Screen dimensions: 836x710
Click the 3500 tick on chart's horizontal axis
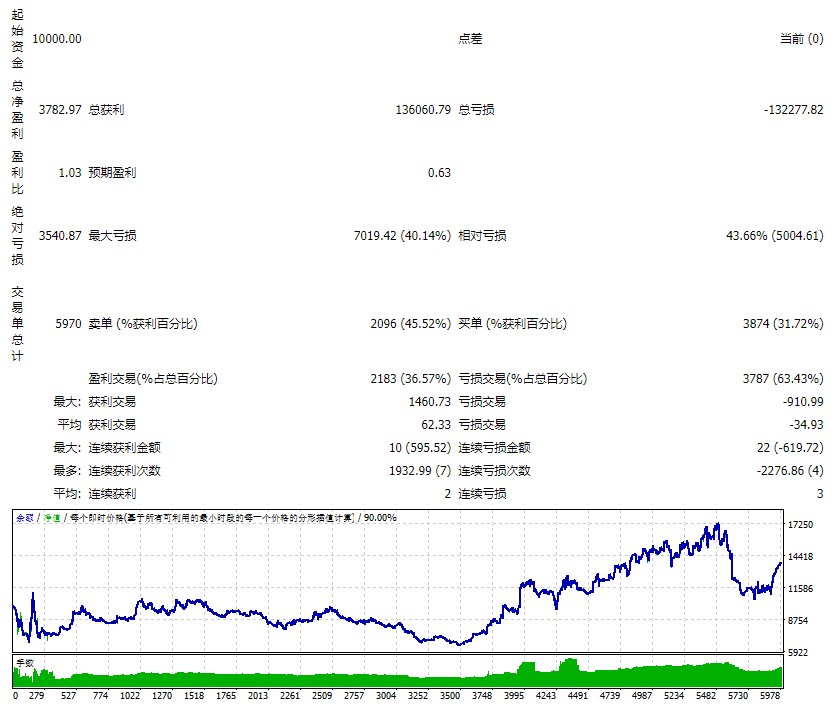pos(450,696)
